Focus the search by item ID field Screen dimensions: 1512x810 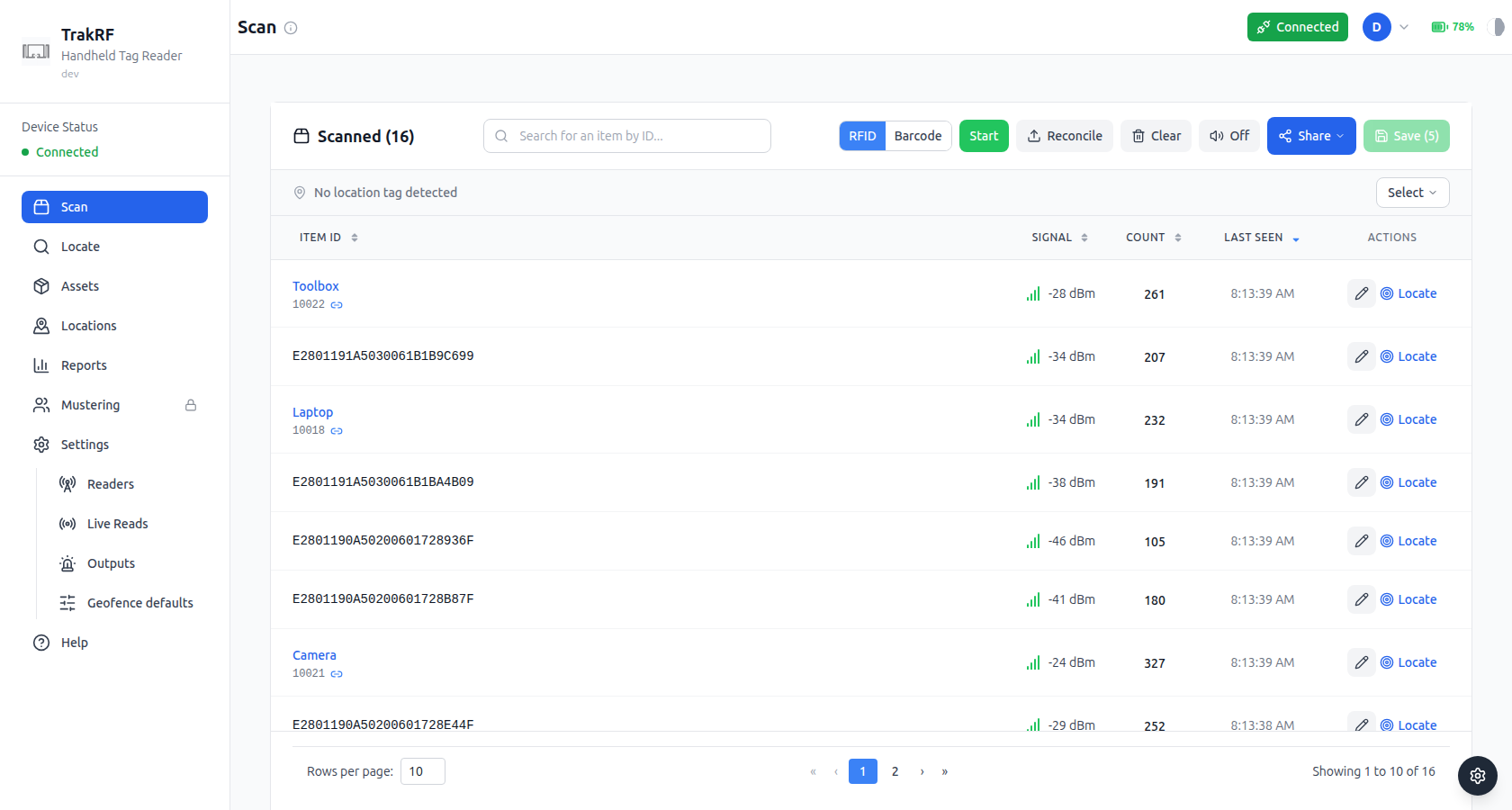(627, 136)
